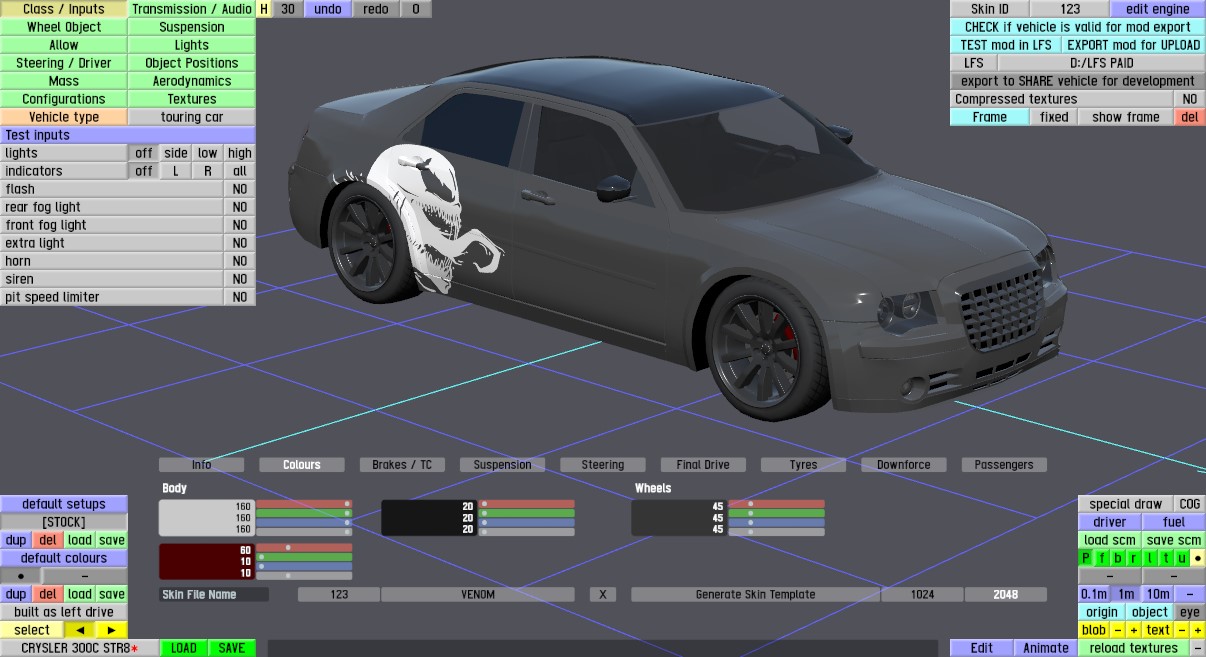Open the D:/LFS PAID folder selector
1206x657 pixels.
pyautogui.click(x=1102, y=63)
